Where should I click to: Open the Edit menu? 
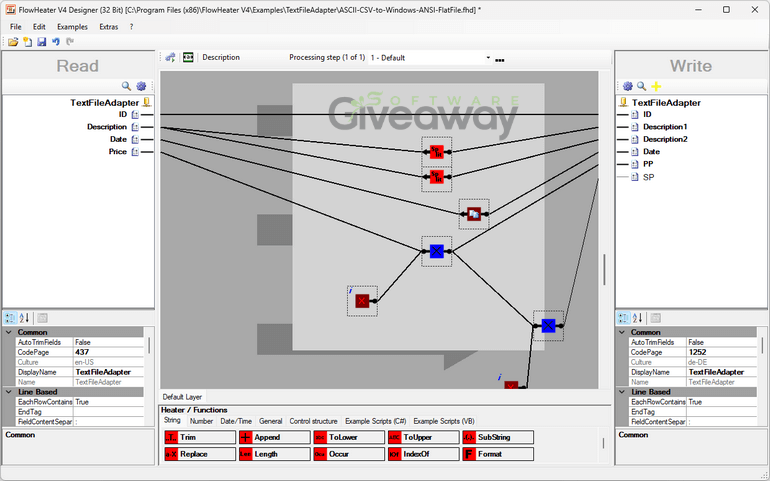tap(39, 27)
